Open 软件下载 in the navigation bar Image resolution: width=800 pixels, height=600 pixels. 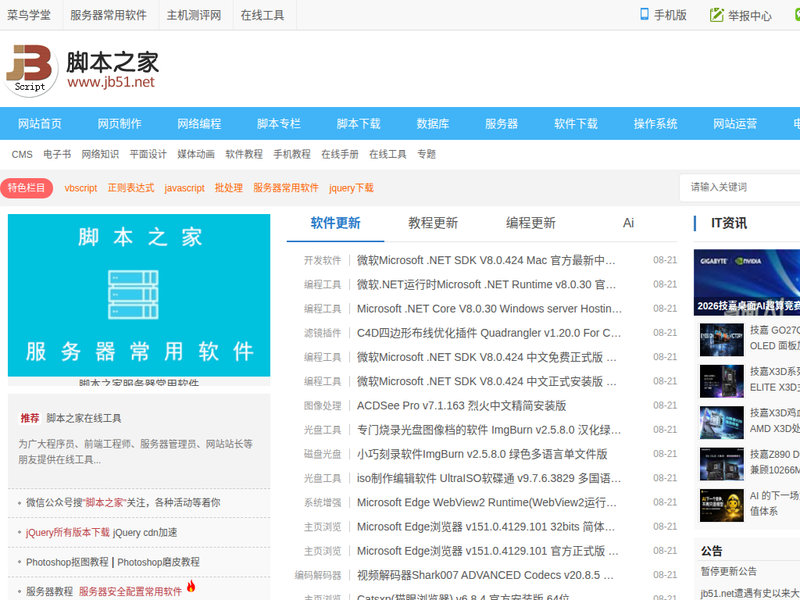pos(576,123)
